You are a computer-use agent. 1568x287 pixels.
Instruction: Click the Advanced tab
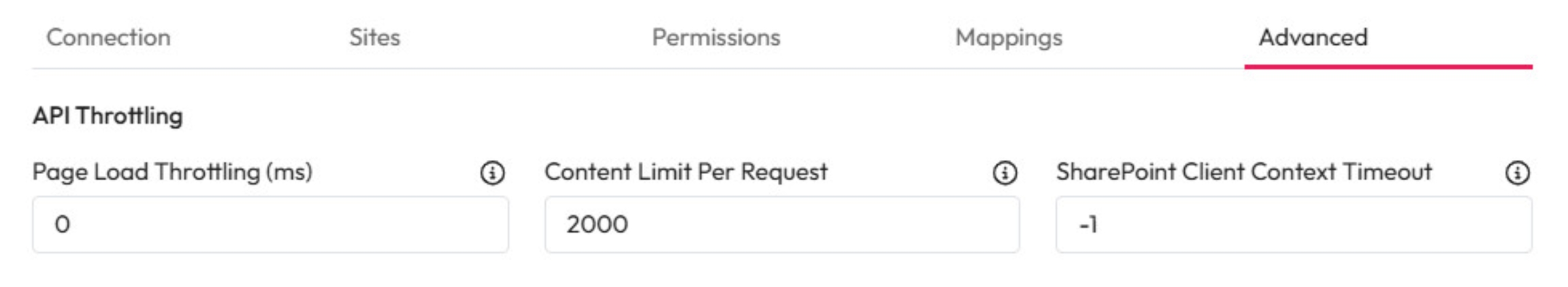(1313, 37)
